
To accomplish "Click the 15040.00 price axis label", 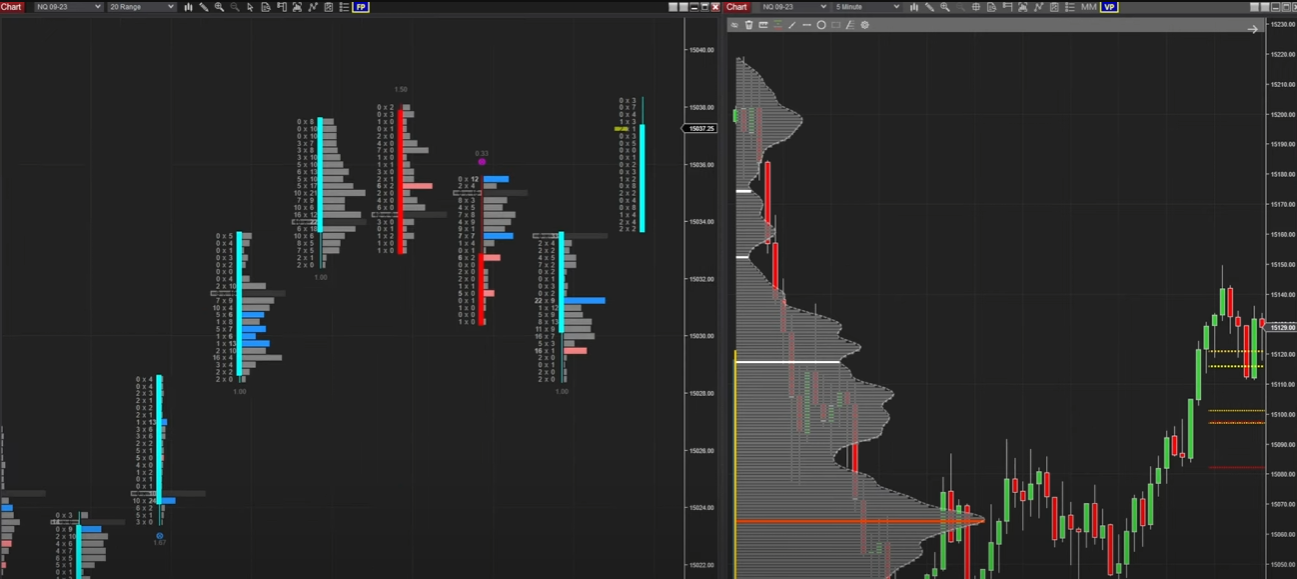I will click(702, 50).
